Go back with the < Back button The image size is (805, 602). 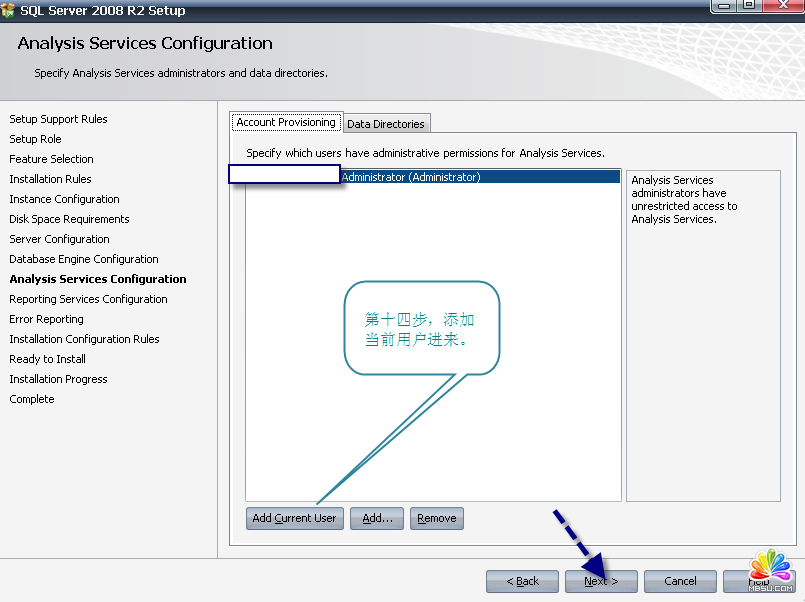pyautogui.click(x=522, y=581)
